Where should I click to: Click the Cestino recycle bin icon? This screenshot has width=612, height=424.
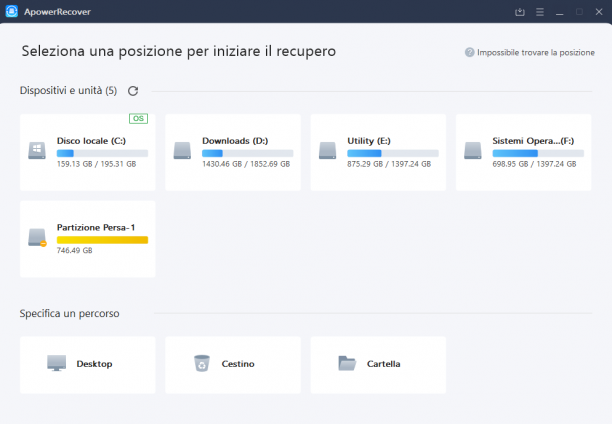pos(202,363)
